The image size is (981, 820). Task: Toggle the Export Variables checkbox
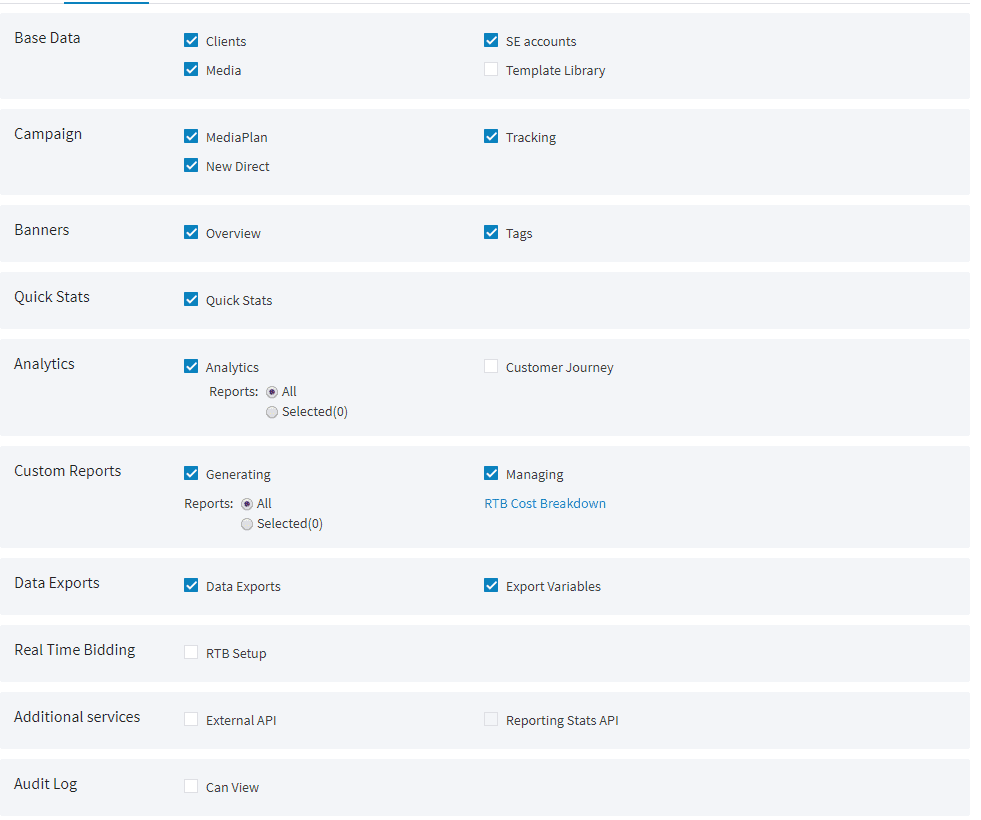(491, 585)
